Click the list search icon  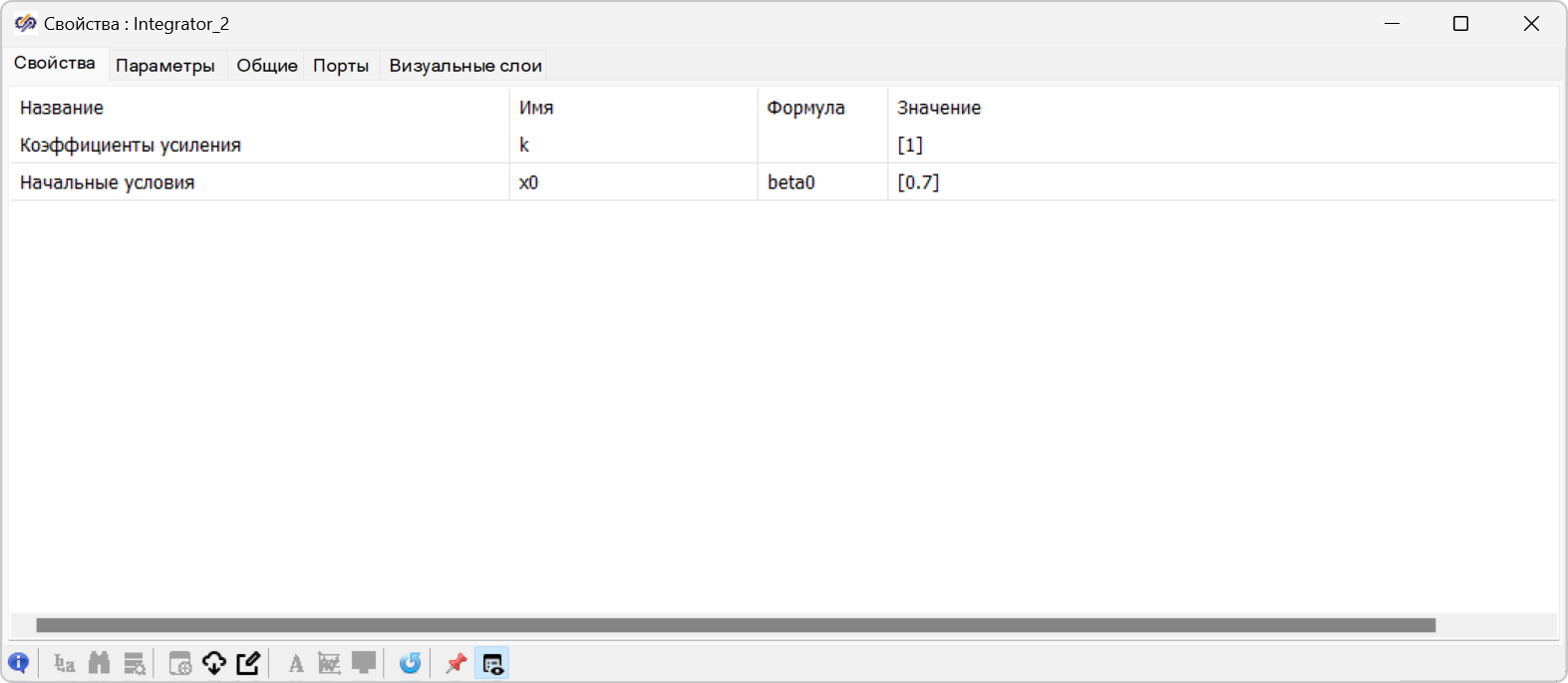click(x=135, y=663)
